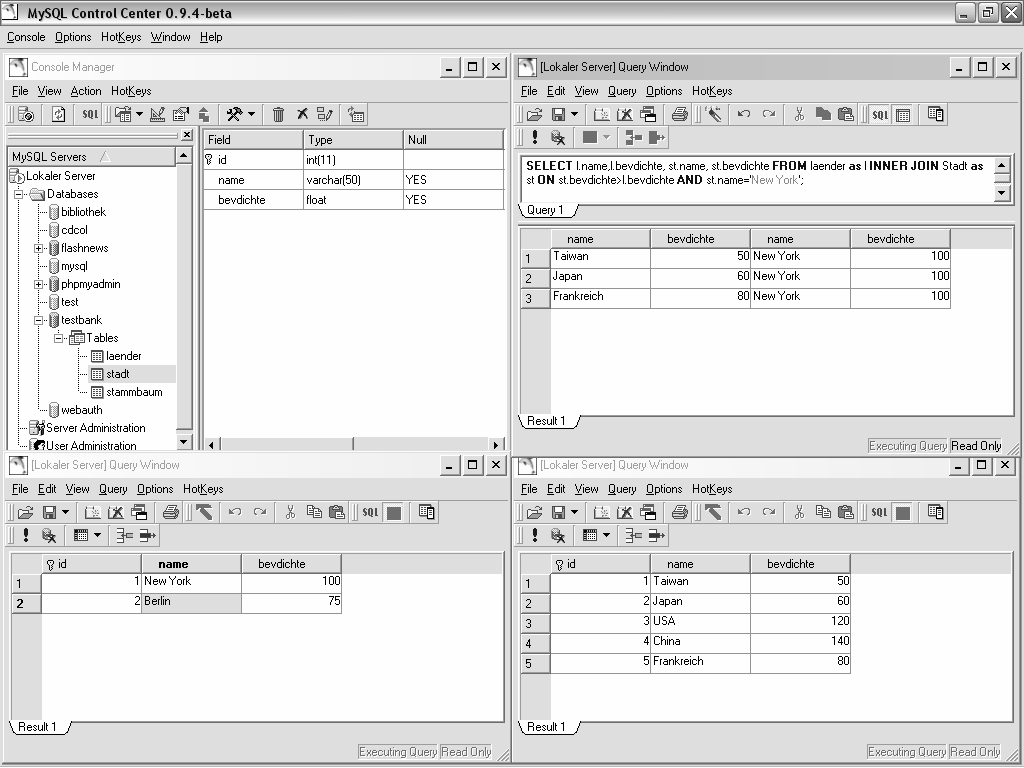The image size is (1024, 768).
Task: Click the SQL button in Console Manager toolbar
Action: coord(90,114)
